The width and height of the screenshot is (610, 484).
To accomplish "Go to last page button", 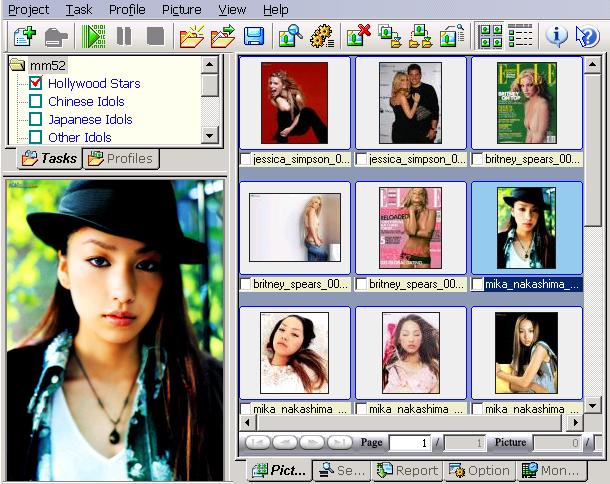I will (340, 442).
